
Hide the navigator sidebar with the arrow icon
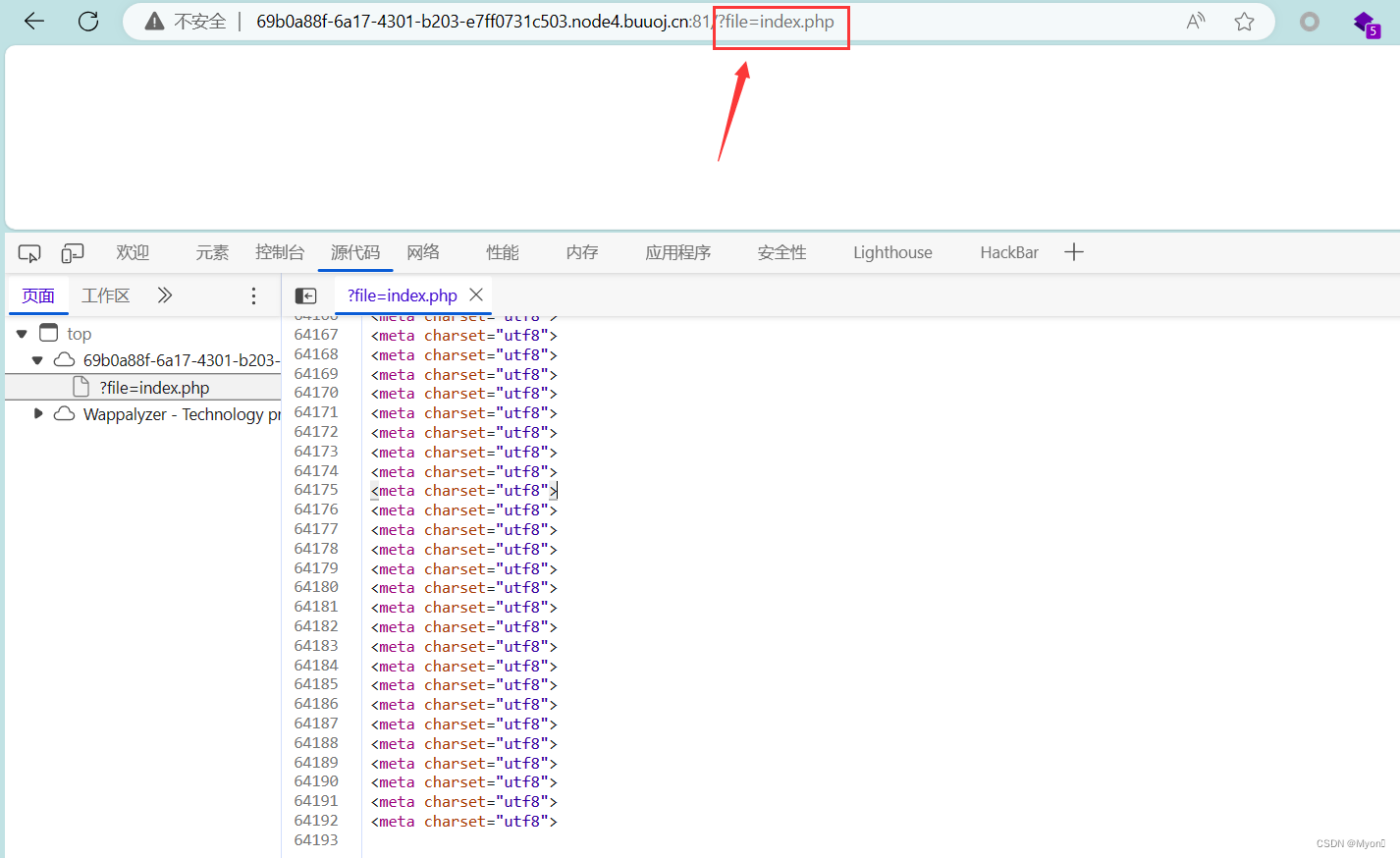tap(305, 295)
